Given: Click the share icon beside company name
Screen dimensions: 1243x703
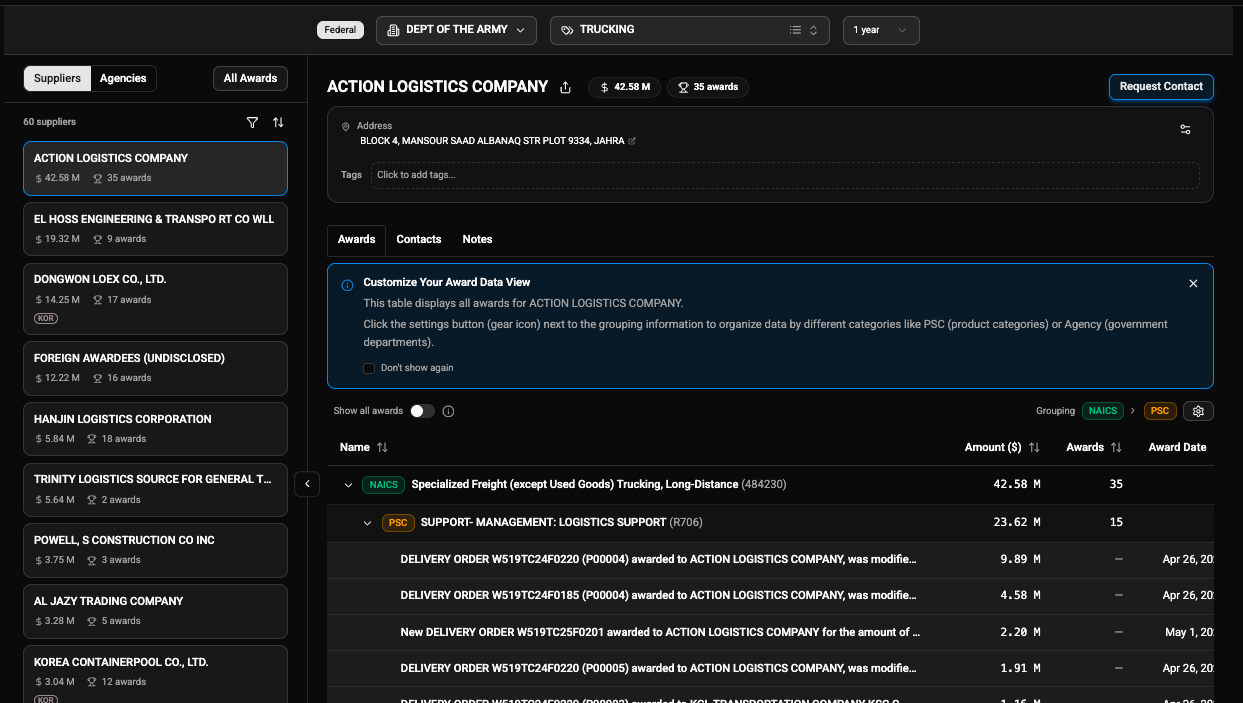Looking at the screenshot, I should (566, 87).
